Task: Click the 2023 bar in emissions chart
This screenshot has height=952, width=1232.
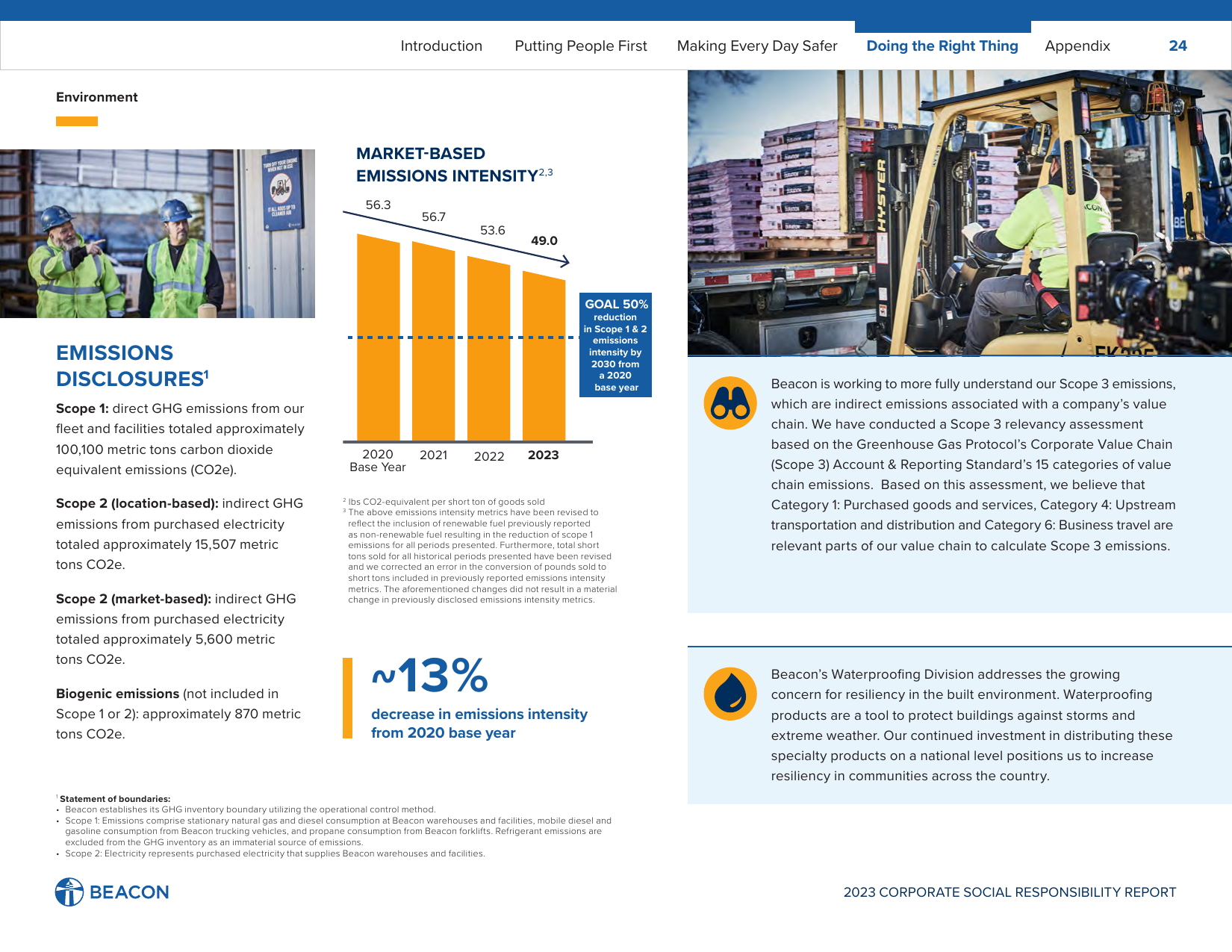Action: (x=544, y=355)
